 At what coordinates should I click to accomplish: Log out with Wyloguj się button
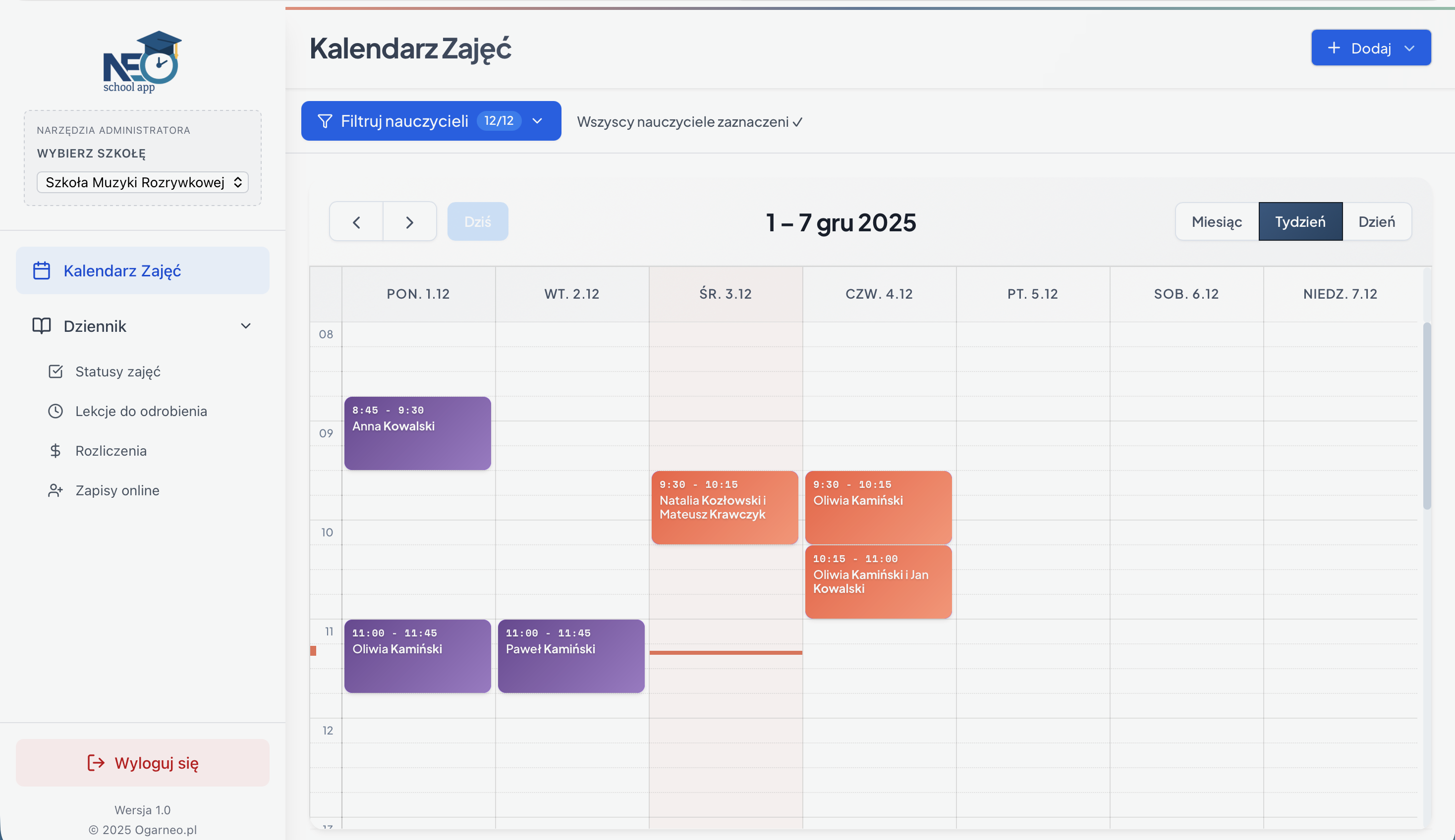point(143,763)
